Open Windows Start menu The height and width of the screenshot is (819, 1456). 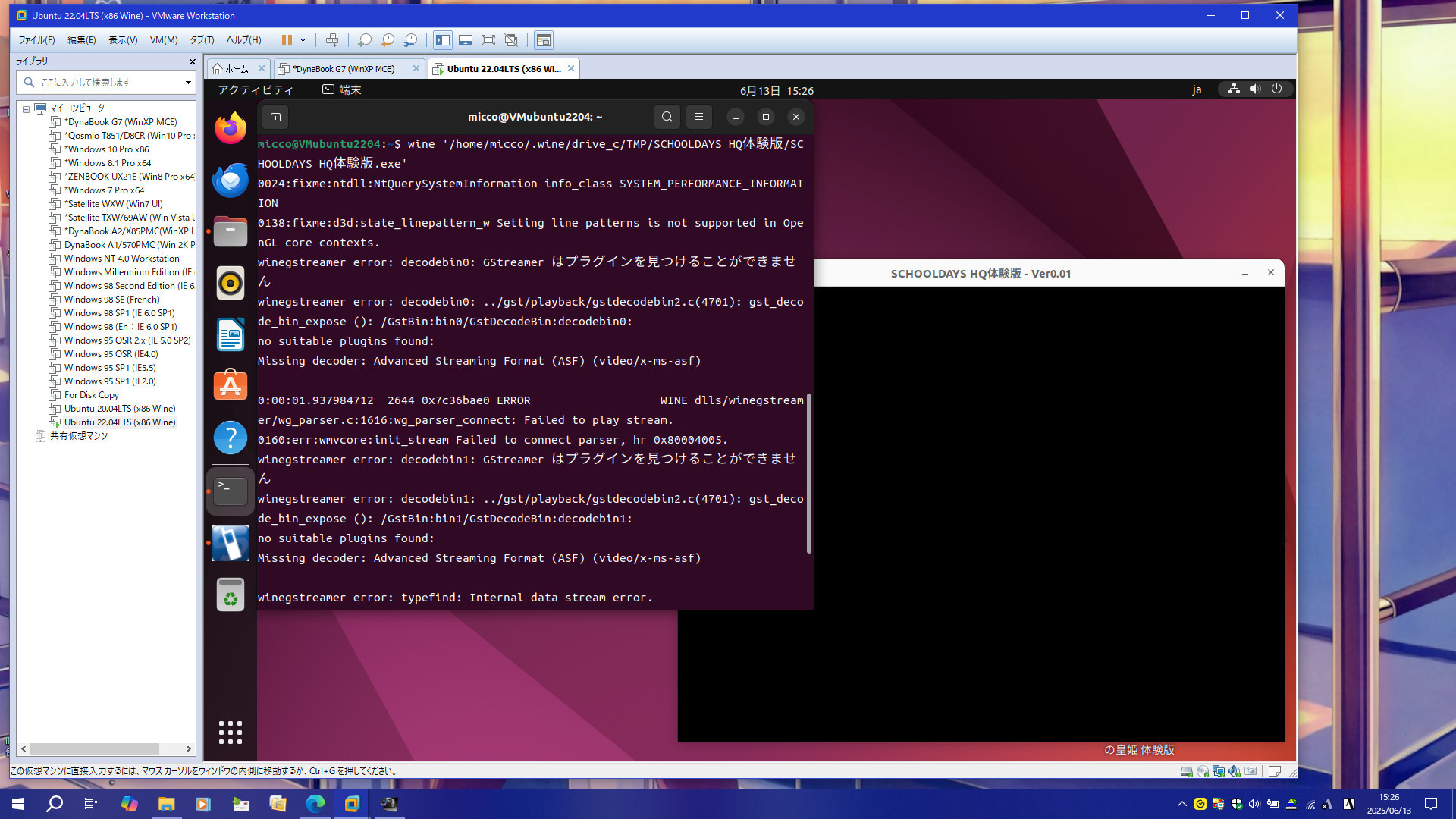(18, 804)
